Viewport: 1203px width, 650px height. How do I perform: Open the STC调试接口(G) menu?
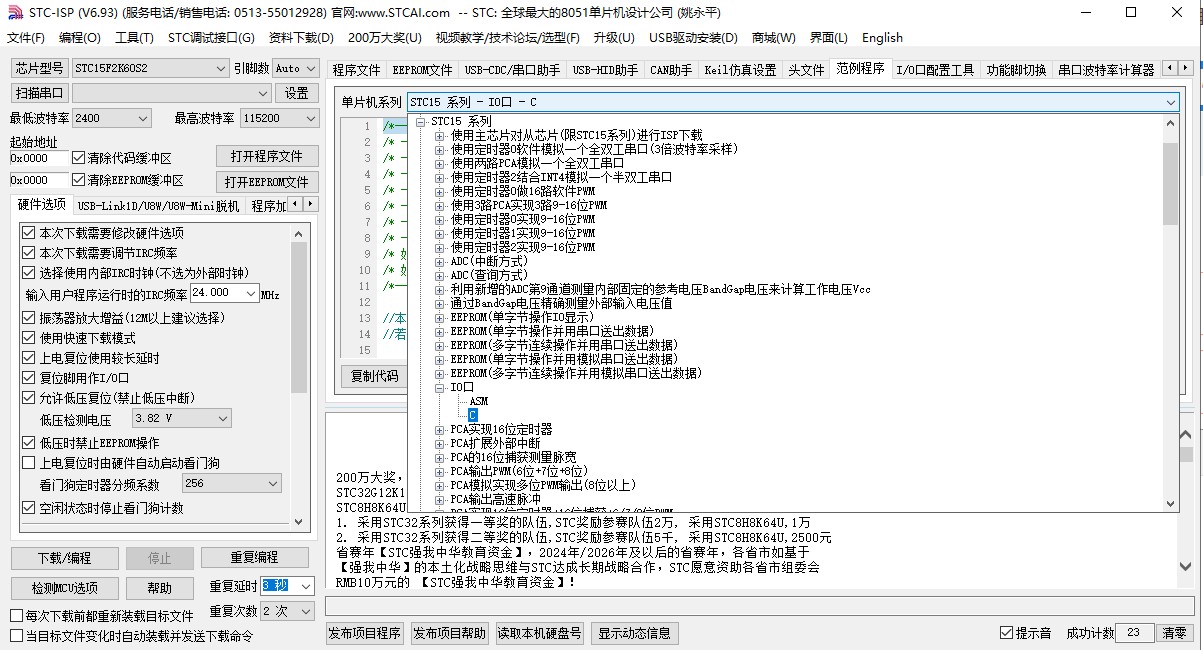(x=211, y=38)
